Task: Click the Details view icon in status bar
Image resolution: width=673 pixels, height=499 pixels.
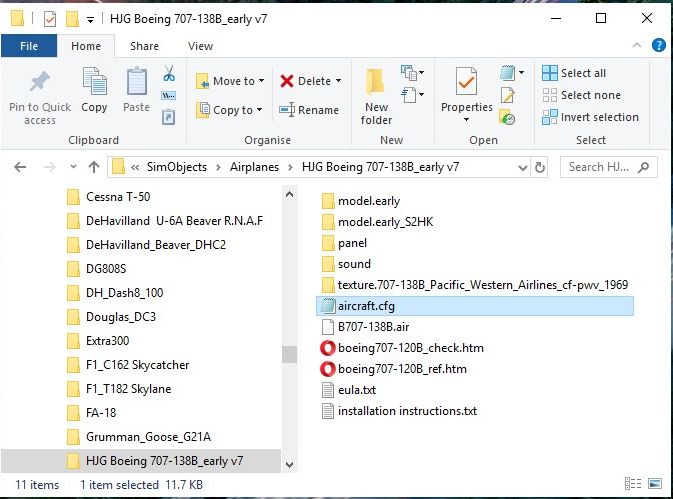Action: click(633, 484)
